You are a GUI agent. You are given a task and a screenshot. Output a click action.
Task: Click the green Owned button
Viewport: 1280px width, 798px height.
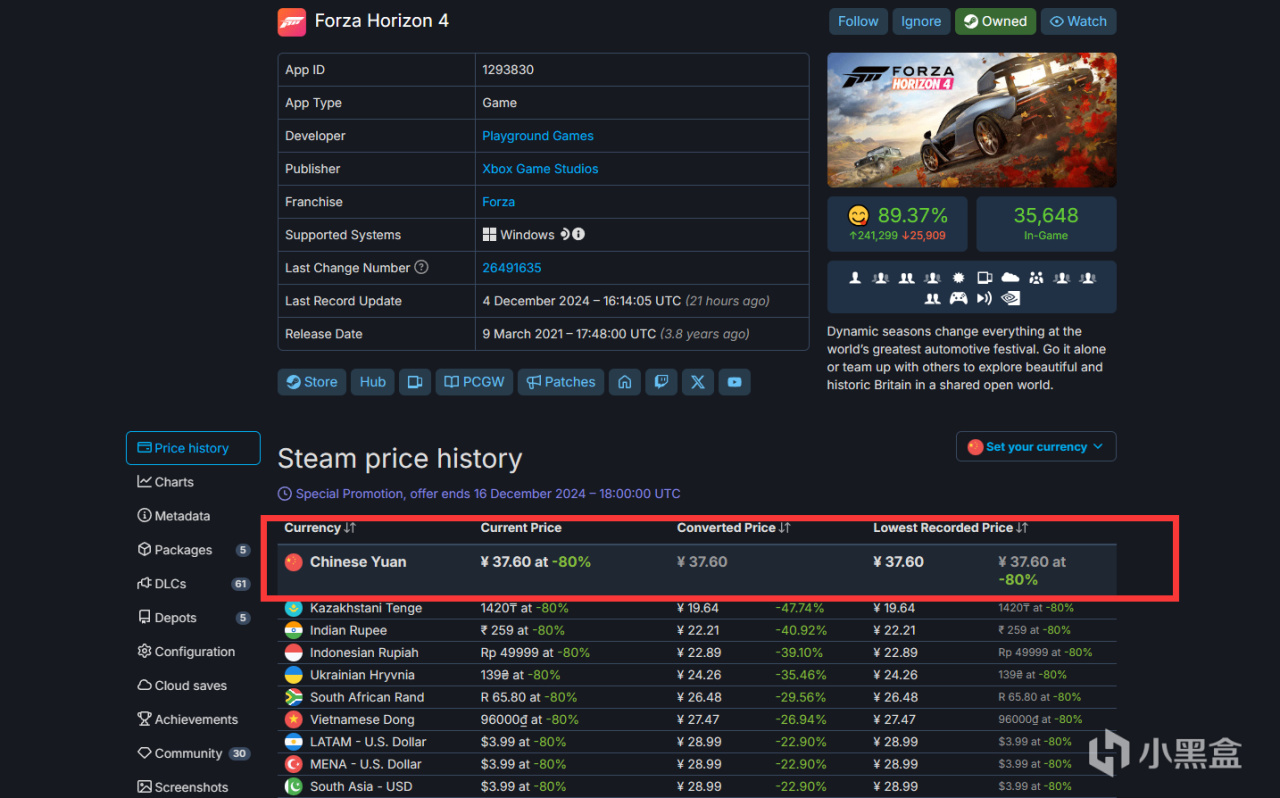(995, 21)
